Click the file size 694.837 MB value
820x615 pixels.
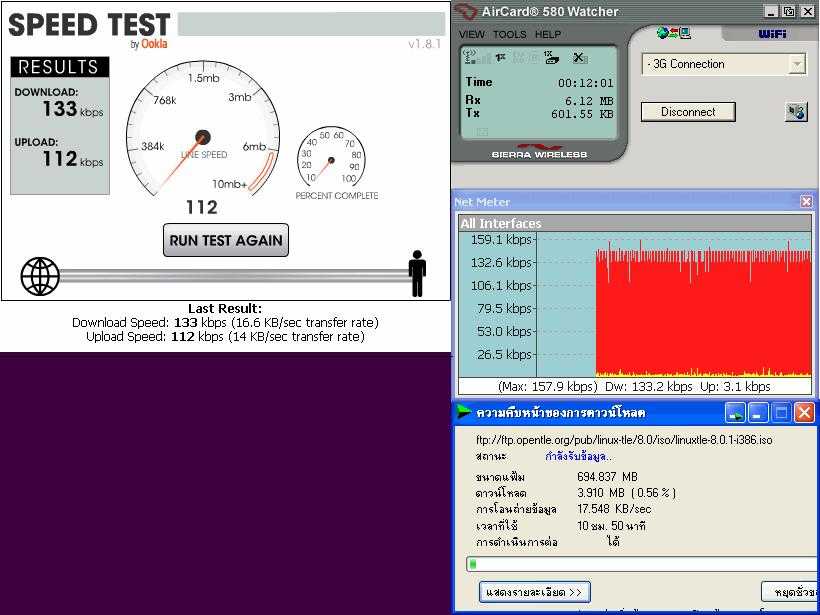point(607,476)
